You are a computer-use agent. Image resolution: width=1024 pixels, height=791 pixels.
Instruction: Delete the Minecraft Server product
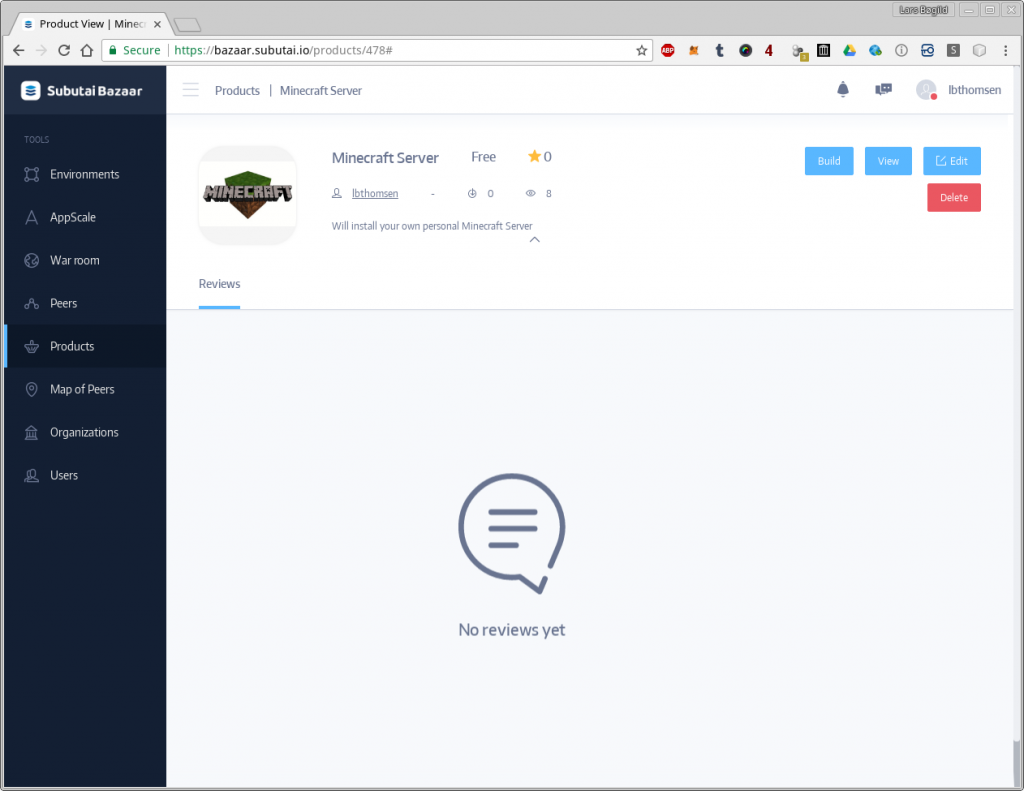point(953,198)
